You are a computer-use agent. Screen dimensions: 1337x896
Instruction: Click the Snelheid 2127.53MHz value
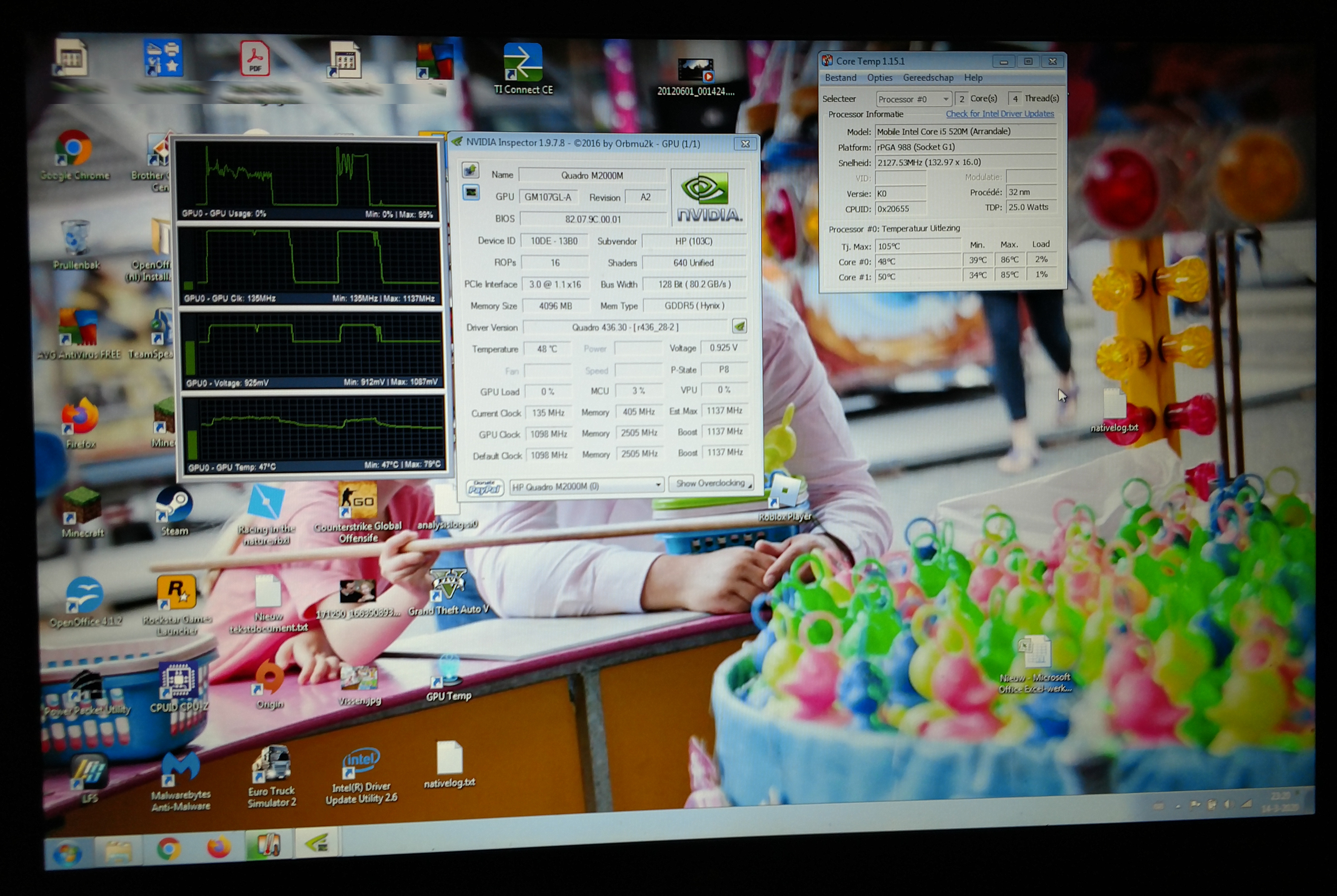click(x=966, y=162)
